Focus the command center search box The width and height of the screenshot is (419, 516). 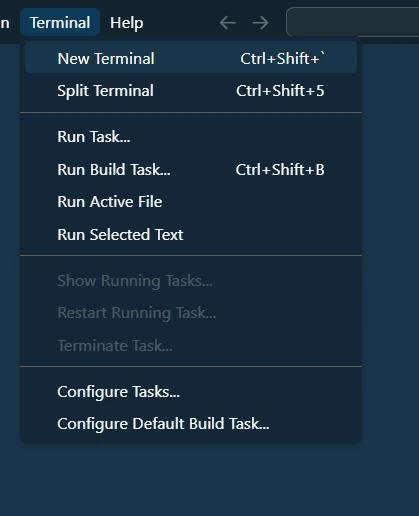tap(352, 21)
